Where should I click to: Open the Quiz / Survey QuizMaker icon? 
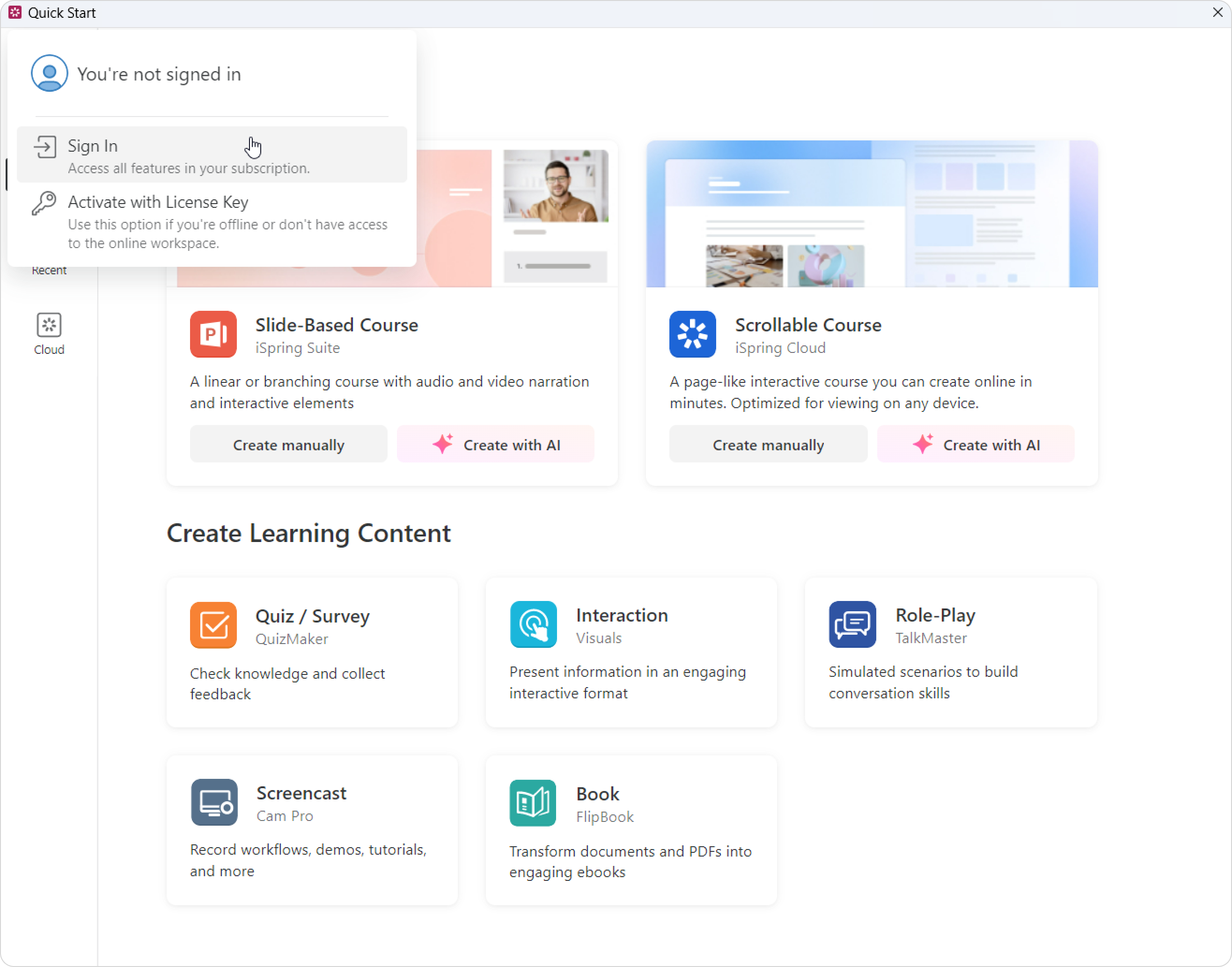pyautogui.click(x=213, y=625)
